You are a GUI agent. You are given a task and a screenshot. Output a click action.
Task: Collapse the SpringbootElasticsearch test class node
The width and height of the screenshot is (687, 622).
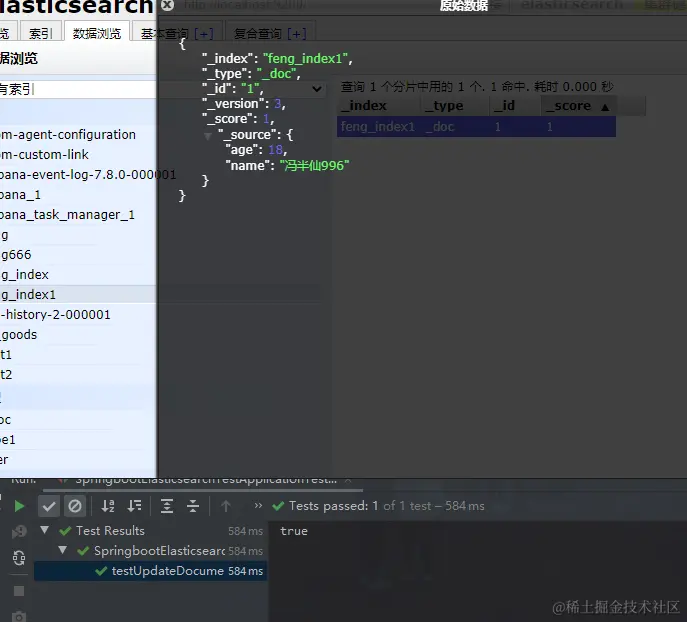point(63,550)
